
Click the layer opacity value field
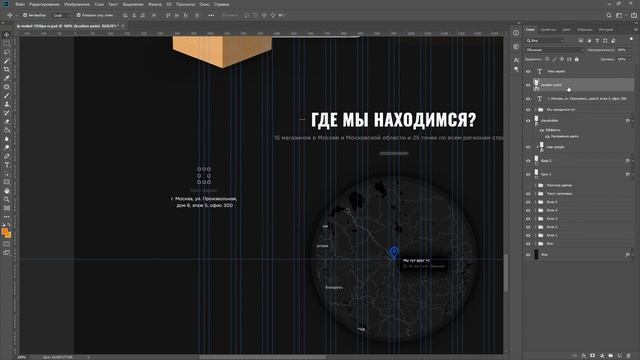[x=622, y=50]
